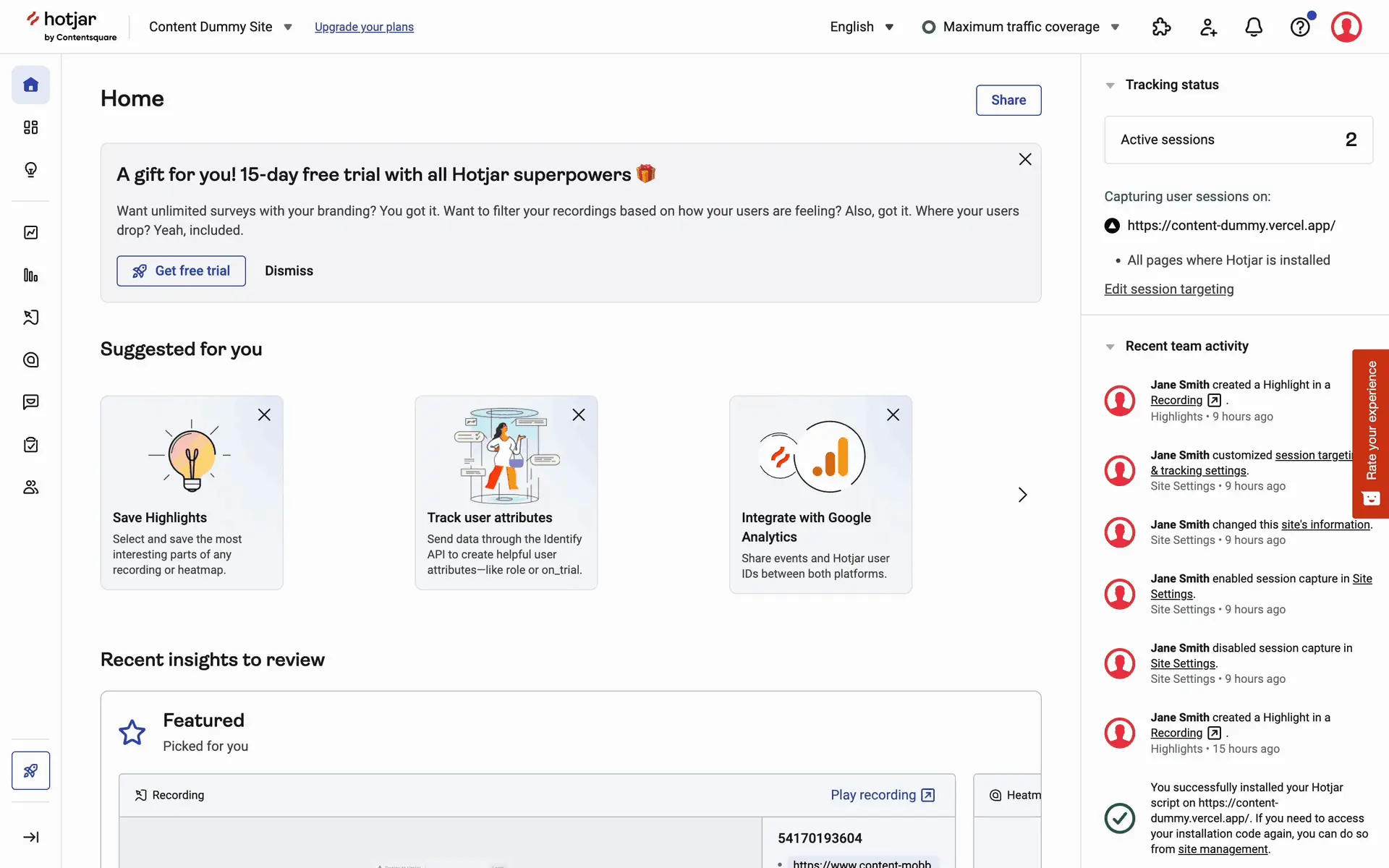The height and width of the screenshot is (868, 1389).
Task: Click the Share button
Action: coord(1008,101)
